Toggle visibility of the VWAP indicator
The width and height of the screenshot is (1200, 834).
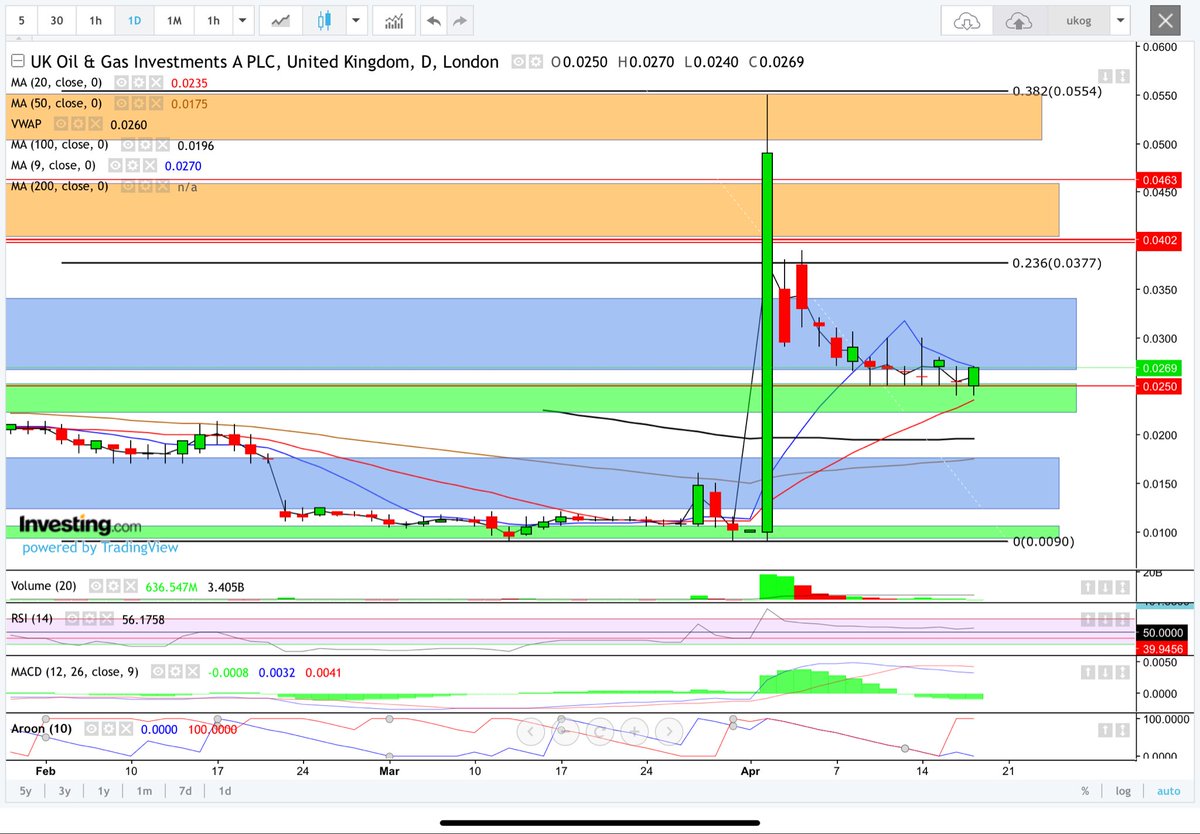(x=59, y=124)
